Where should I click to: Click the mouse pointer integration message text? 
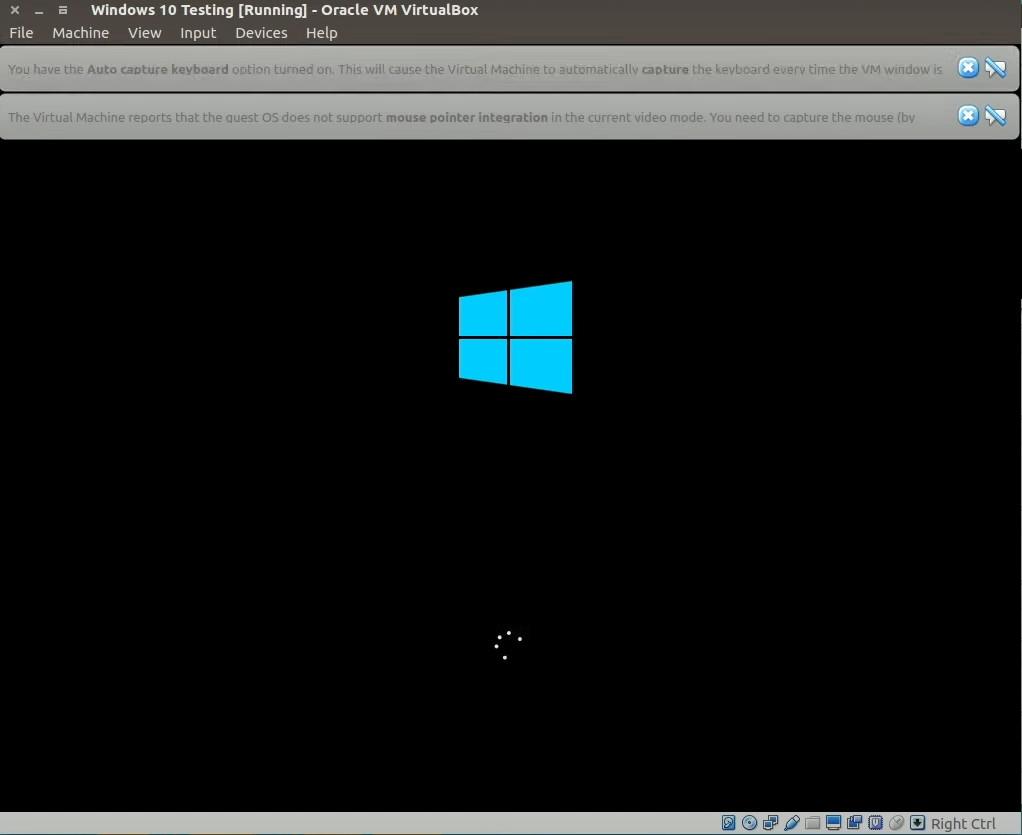coord(461,117)
